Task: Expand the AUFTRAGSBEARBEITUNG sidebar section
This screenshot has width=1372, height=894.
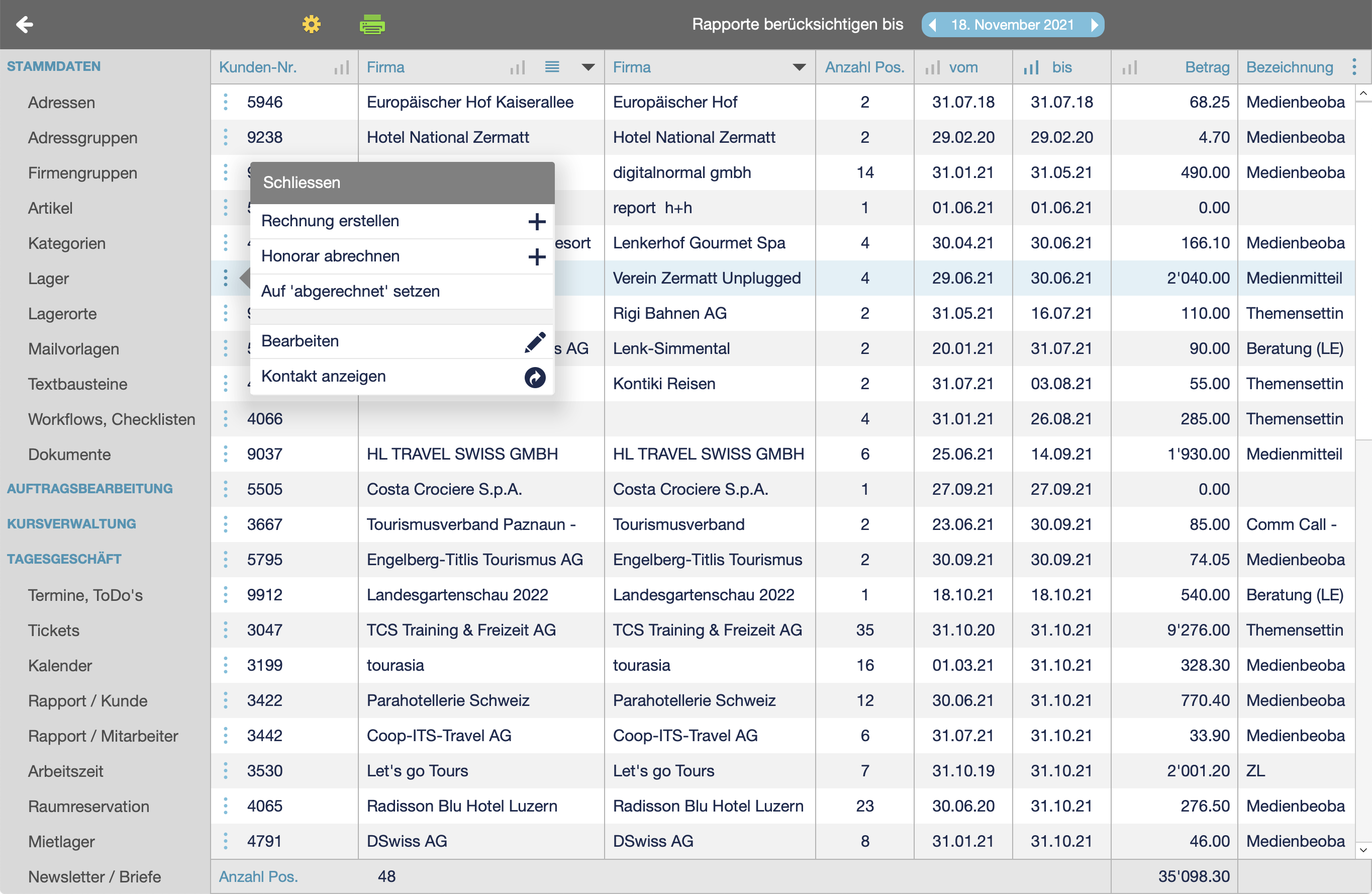Action: [x=90, y=489]
